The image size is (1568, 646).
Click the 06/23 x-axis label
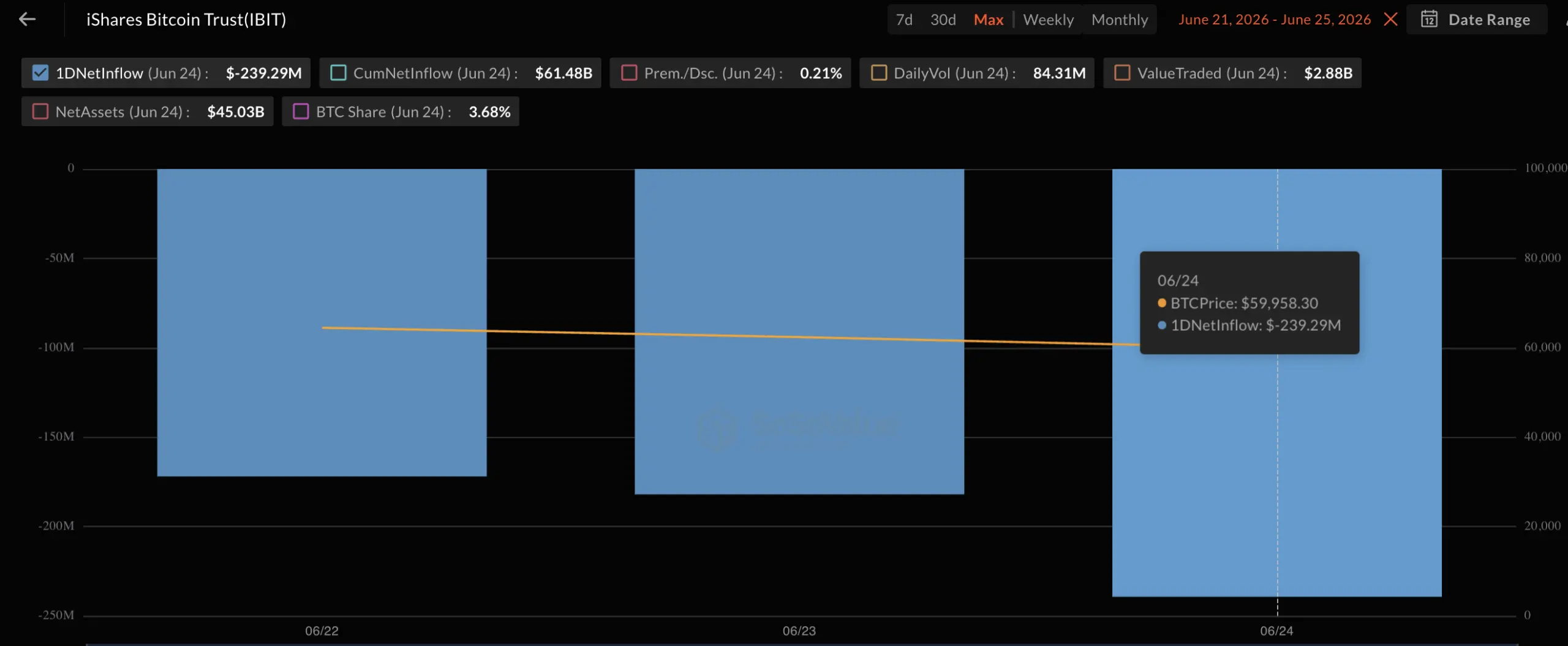point(799,631)
